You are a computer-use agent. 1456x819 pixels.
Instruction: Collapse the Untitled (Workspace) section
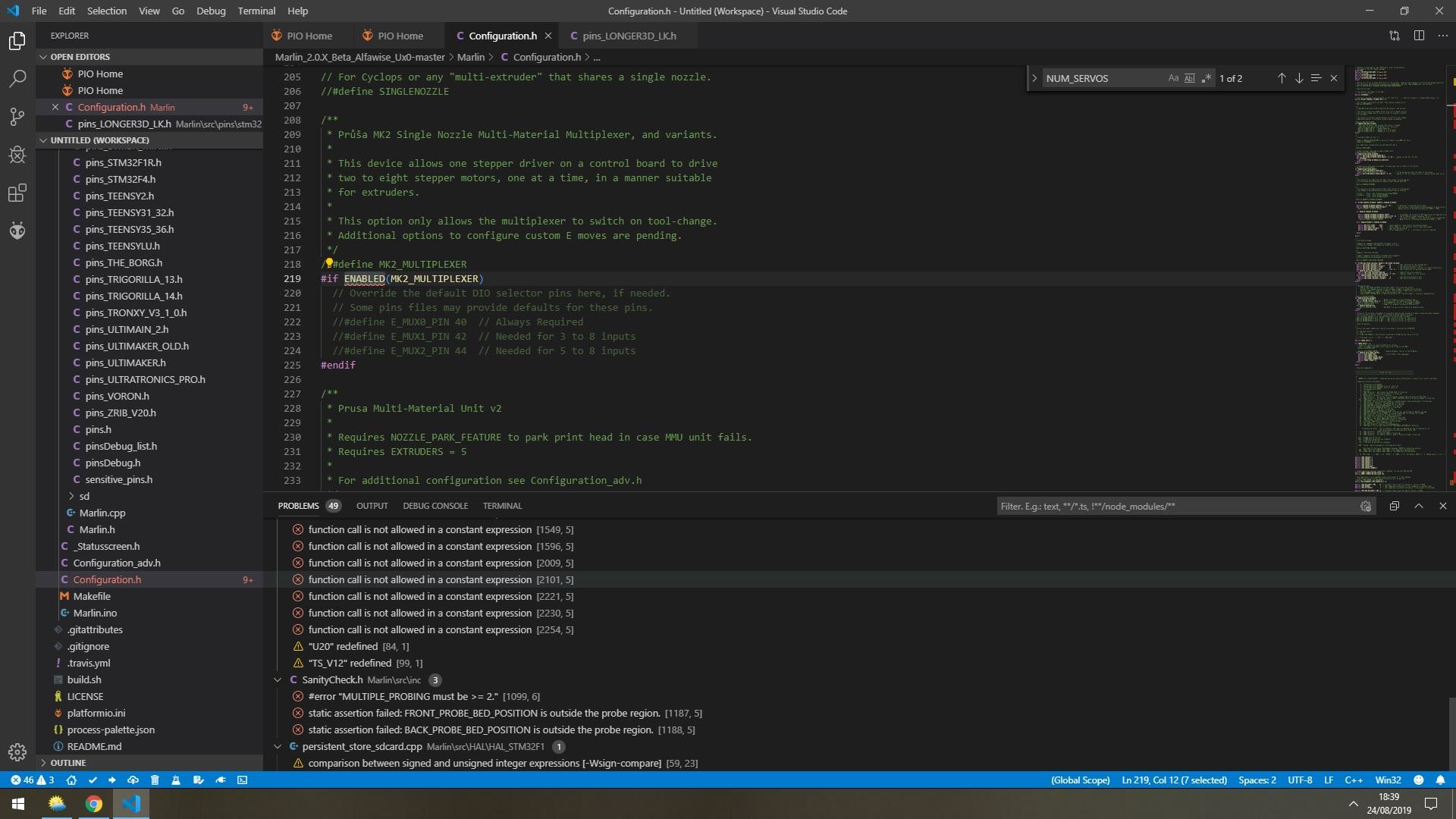pyautogui.click(x=149, y=140)
